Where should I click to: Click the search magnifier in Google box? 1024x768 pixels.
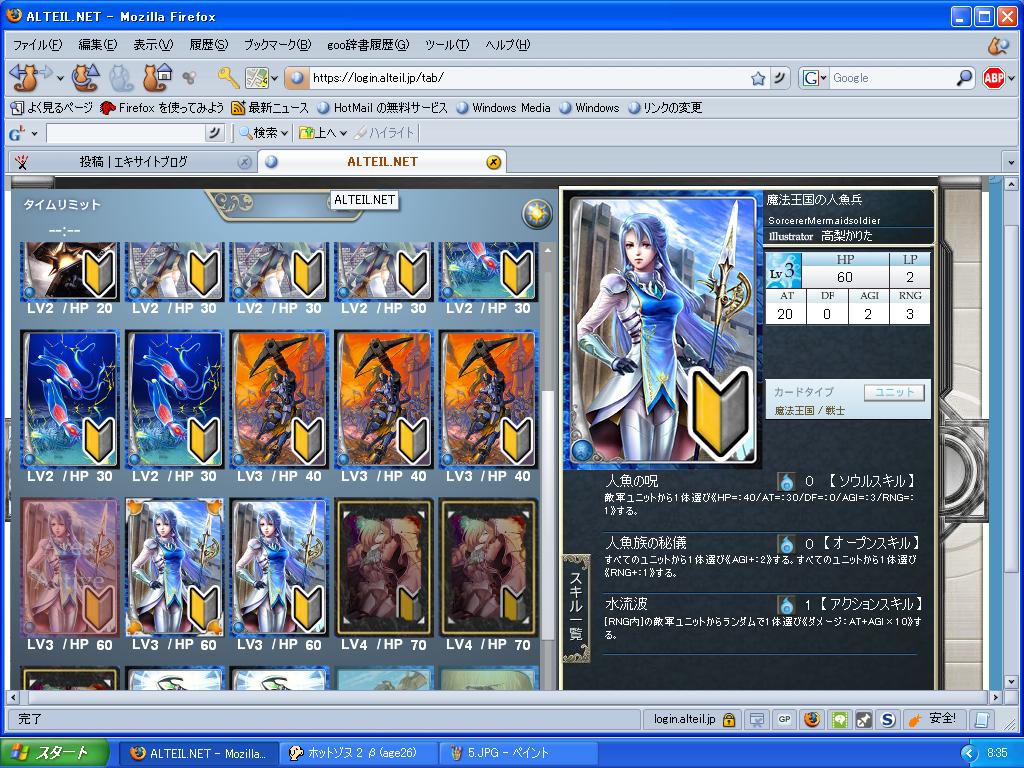965,78
